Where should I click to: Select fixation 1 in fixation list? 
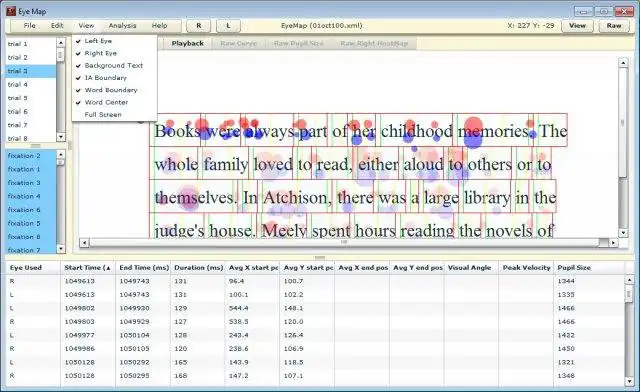(x=31, y=169)
